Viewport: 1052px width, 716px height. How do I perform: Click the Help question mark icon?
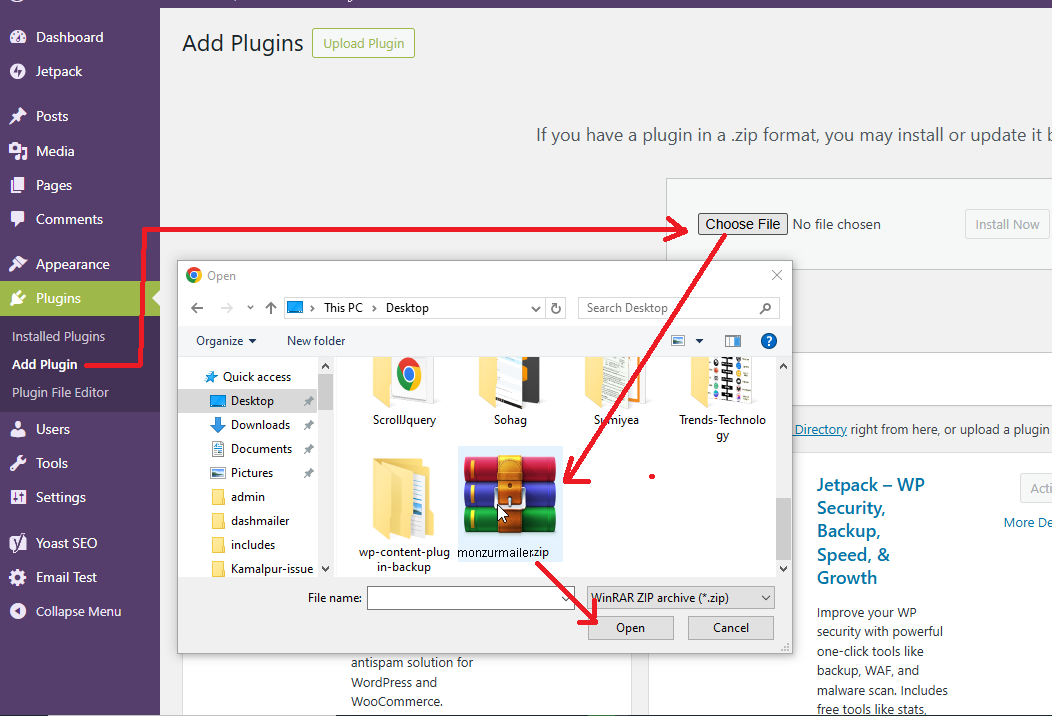pos(768,341)
